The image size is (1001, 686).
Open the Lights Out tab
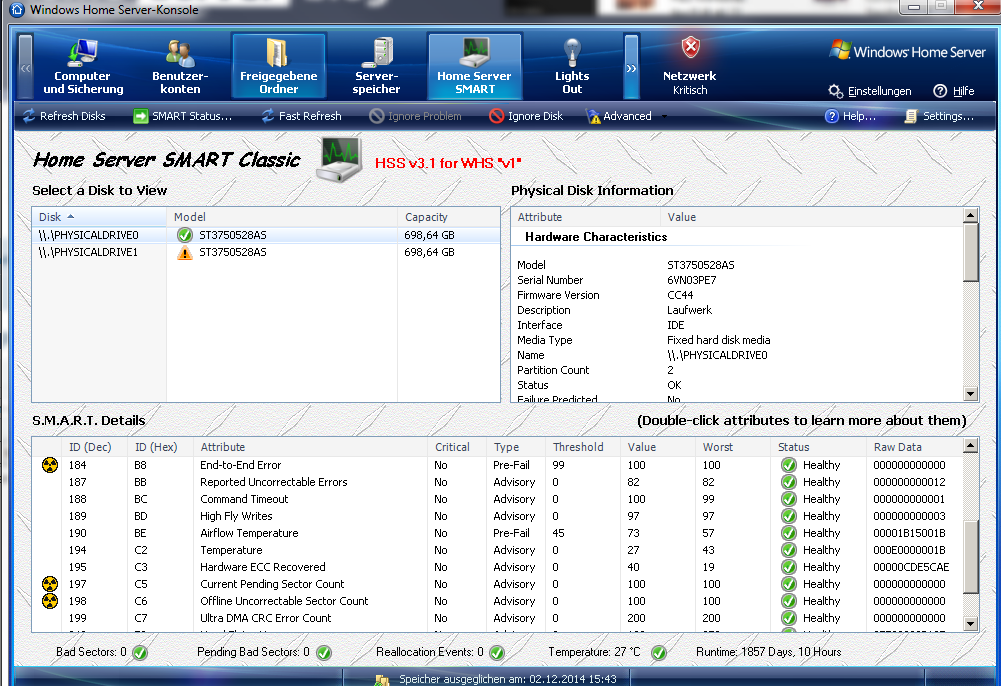click(572, 66)
